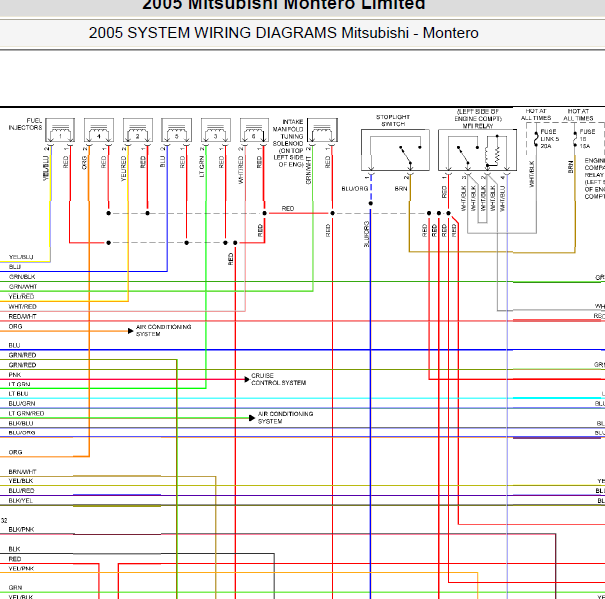The height and width of the screenshot is (599, 605).
Task: Click the FUSE 18 15A symbol
Action: tap(575, 139)
